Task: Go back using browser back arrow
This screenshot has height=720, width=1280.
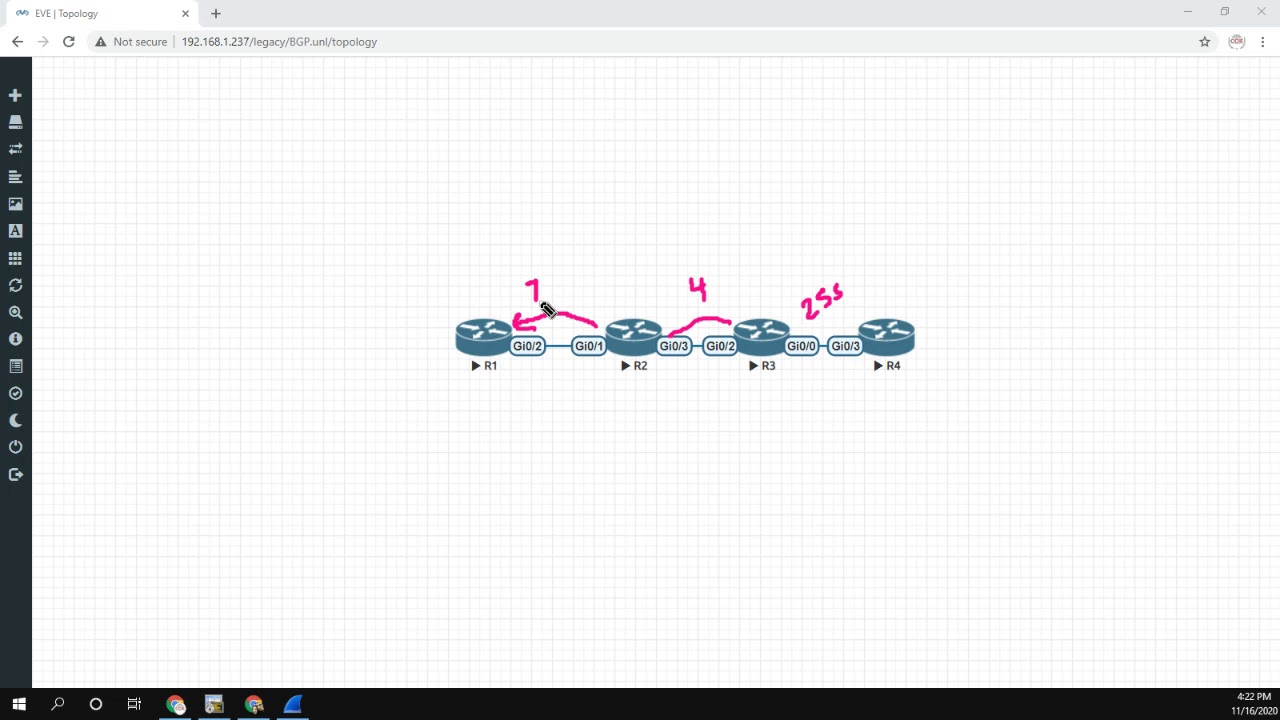Action: 17,42
